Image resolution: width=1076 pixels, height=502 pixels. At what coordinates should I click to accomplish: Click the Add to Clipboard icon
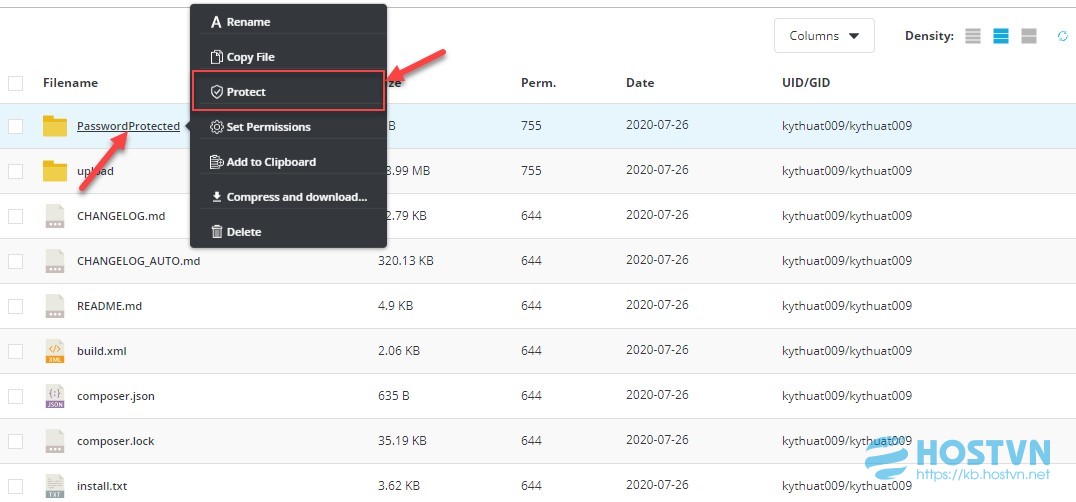(x=216, y=162)
